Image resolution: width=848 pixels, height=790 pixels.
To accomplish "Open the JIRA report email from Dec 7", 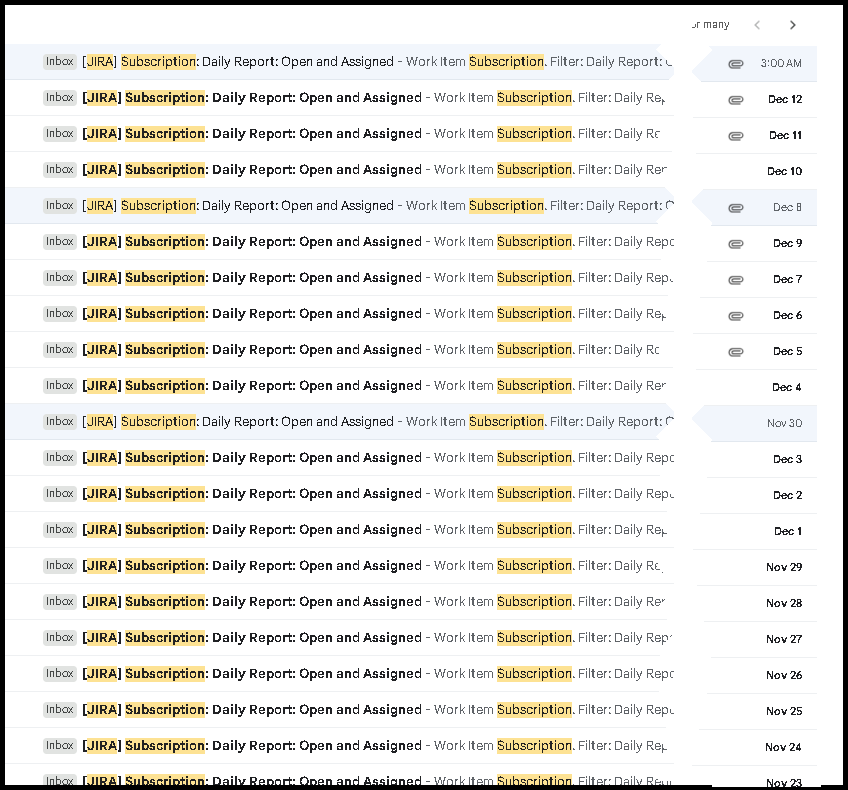I will point(411,277).
